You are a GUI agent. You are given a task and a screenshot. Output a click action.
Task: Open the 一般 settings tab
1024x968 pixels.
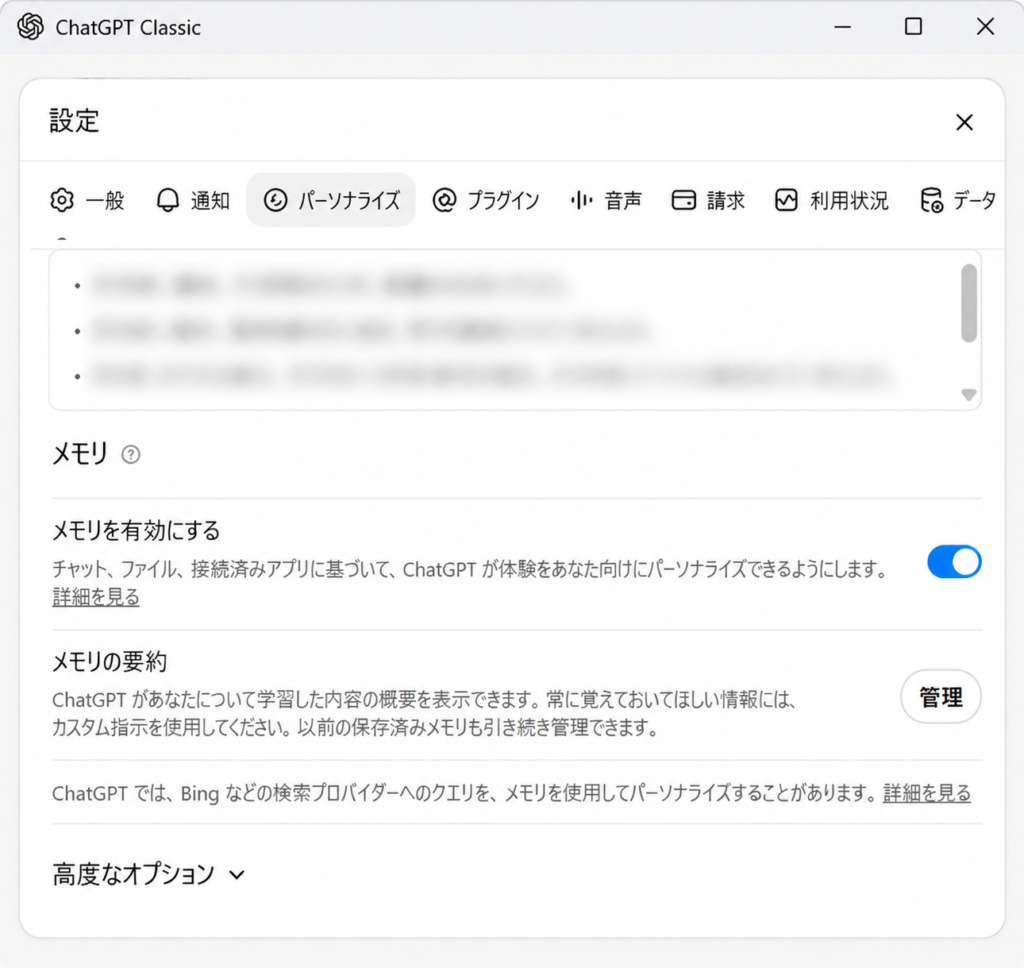pyautogui.click(x=87, y=200)
